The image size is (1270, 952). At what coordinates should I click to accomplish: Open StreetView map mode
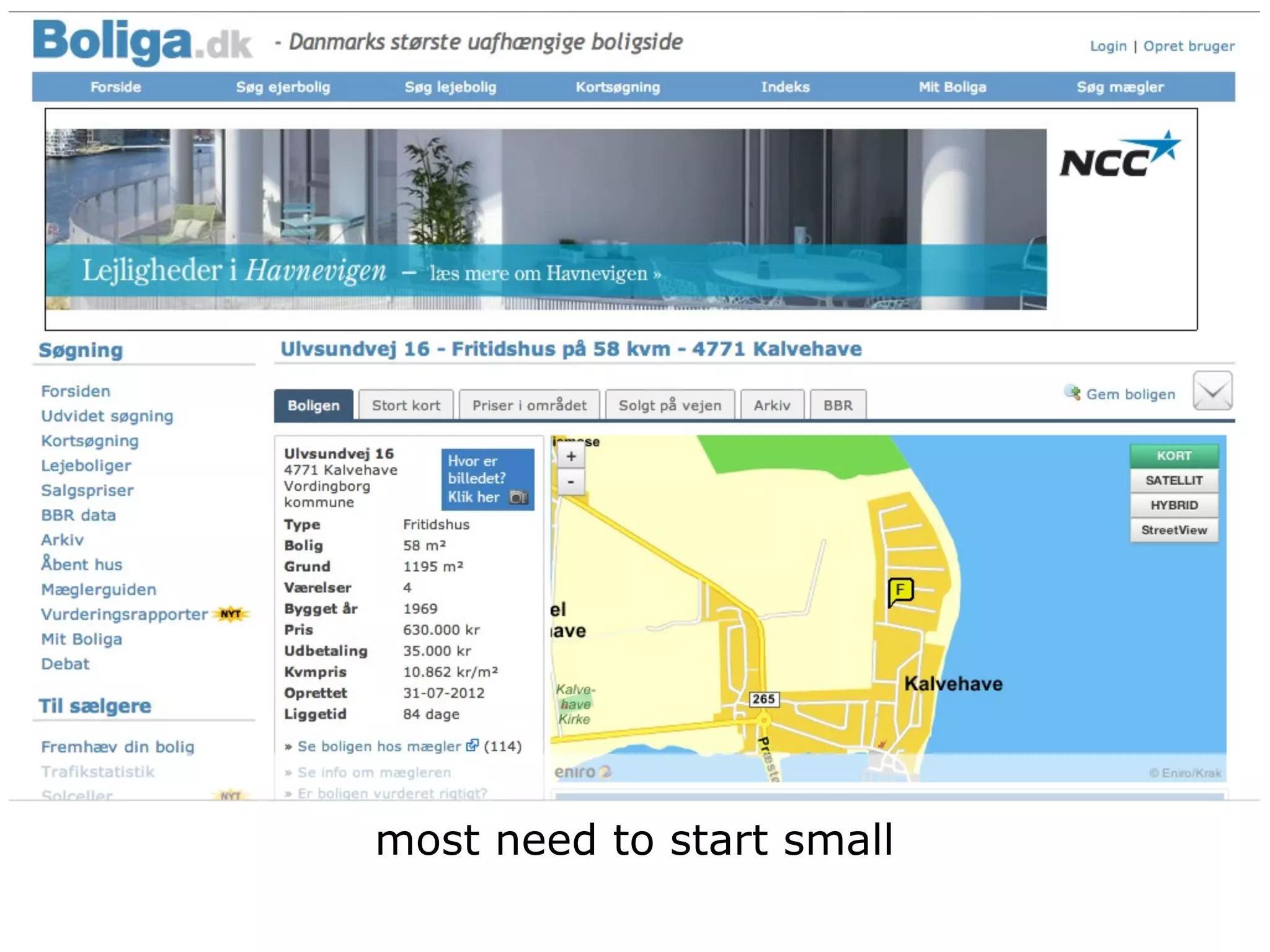(1174, 530)
